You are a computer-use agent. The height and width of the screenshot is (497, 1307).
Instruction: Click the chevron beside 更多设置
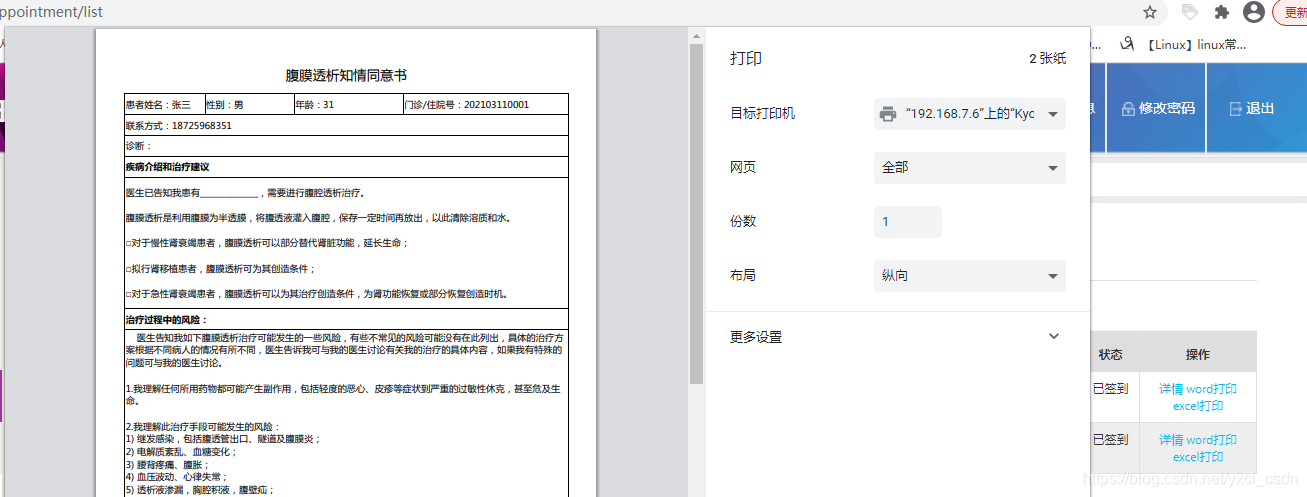1053,337
